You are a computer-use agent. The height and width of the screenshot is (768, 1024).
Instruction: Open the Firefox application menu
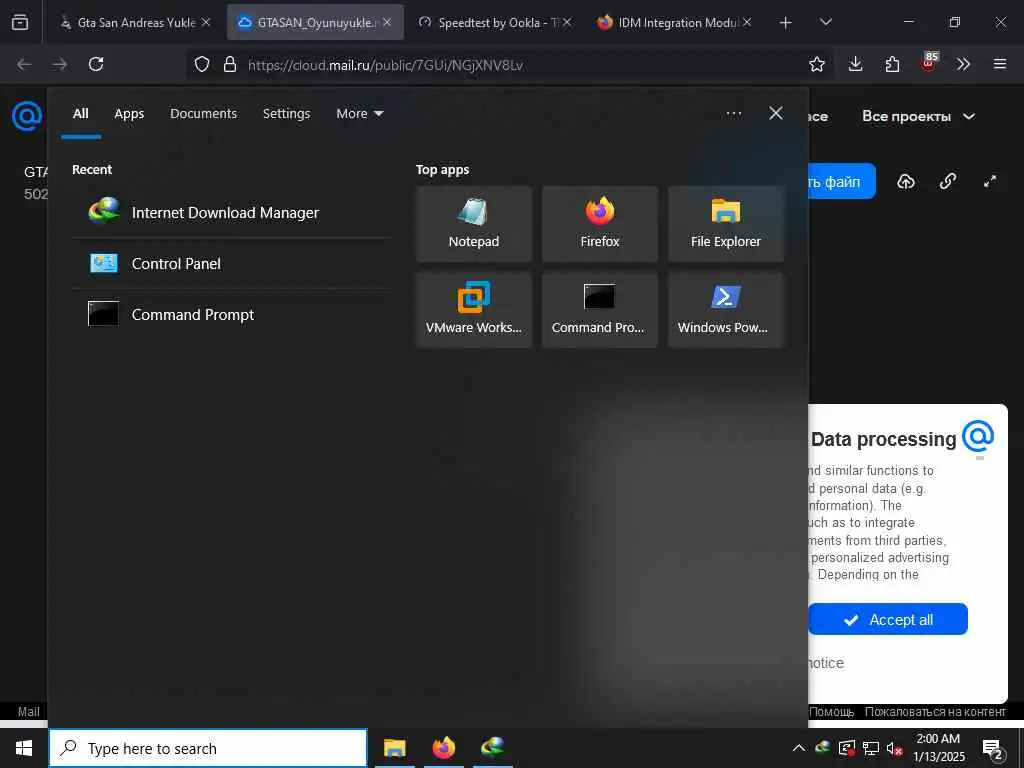pyautogui.click(x=999, y=64)
